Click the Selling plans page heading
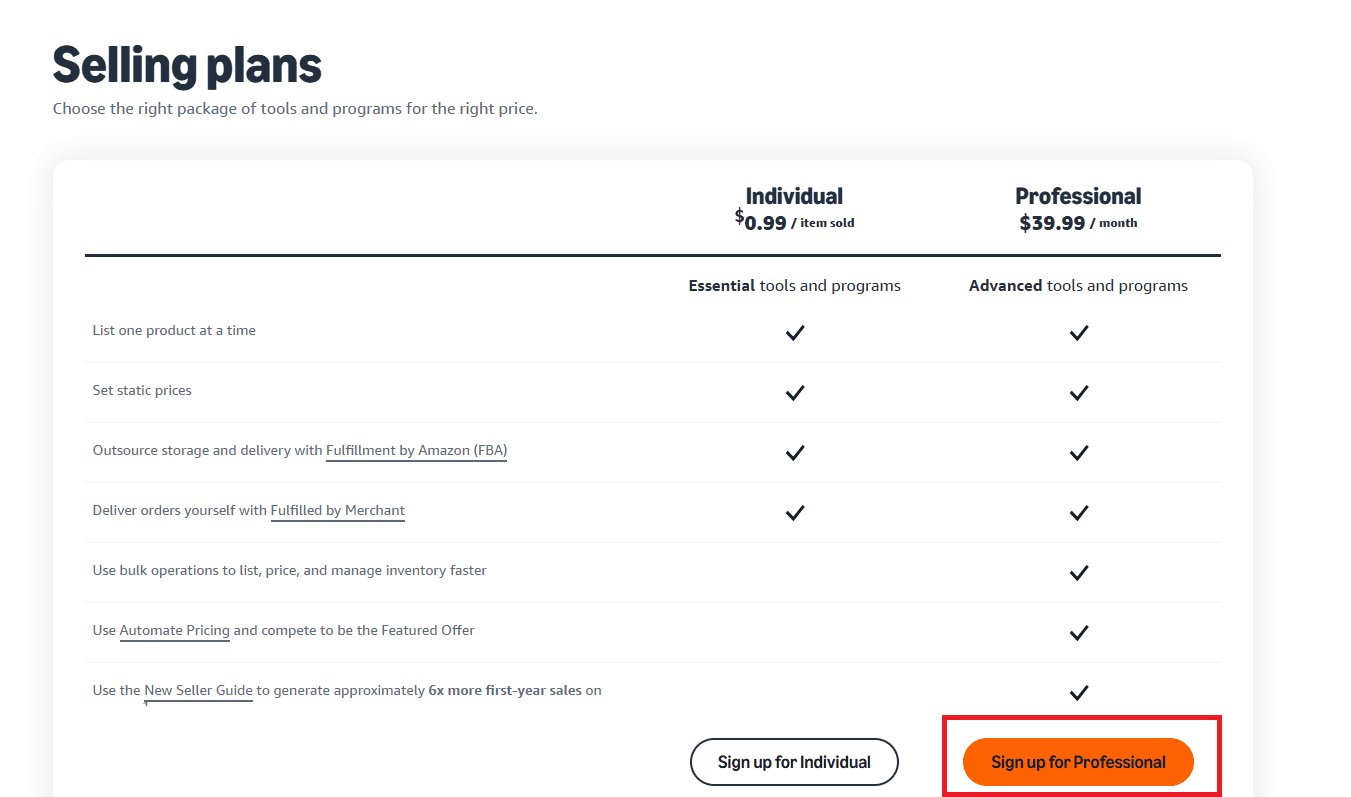The image size is (1351, 797). pyautogui.click(x=187, y=64)
